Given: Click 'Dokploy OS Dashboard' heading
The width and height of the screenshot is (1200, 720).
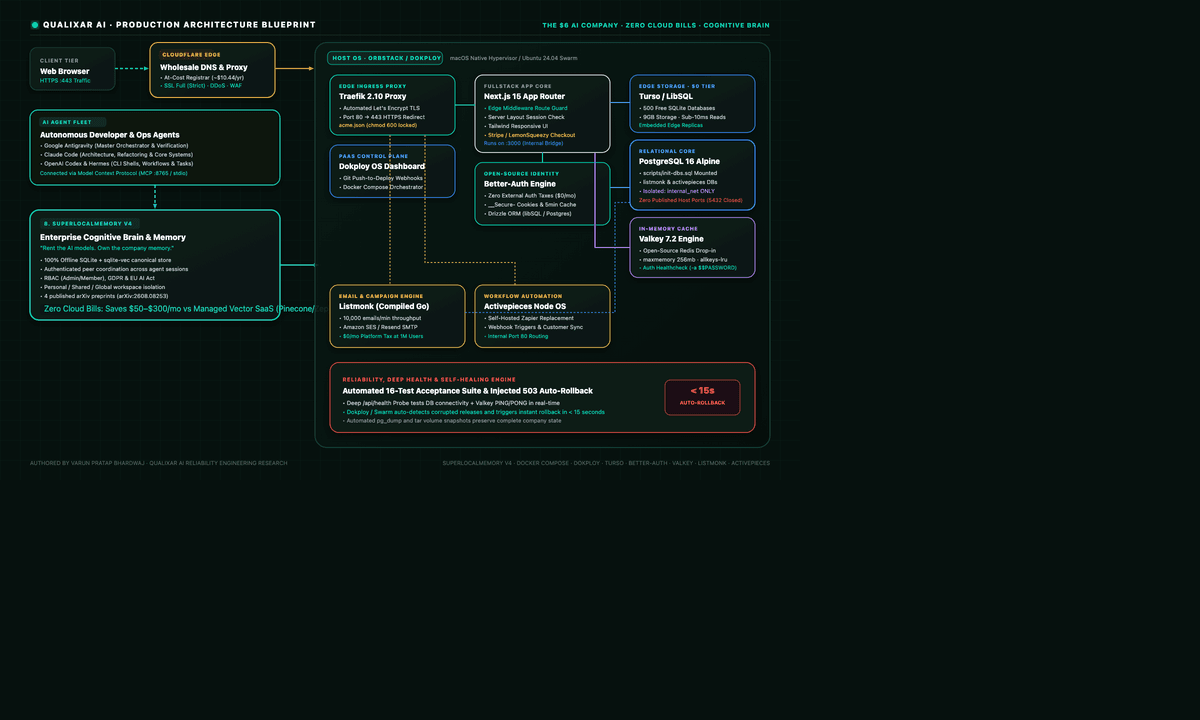Looking at the screenshot, I should click(x=382, y=166).
